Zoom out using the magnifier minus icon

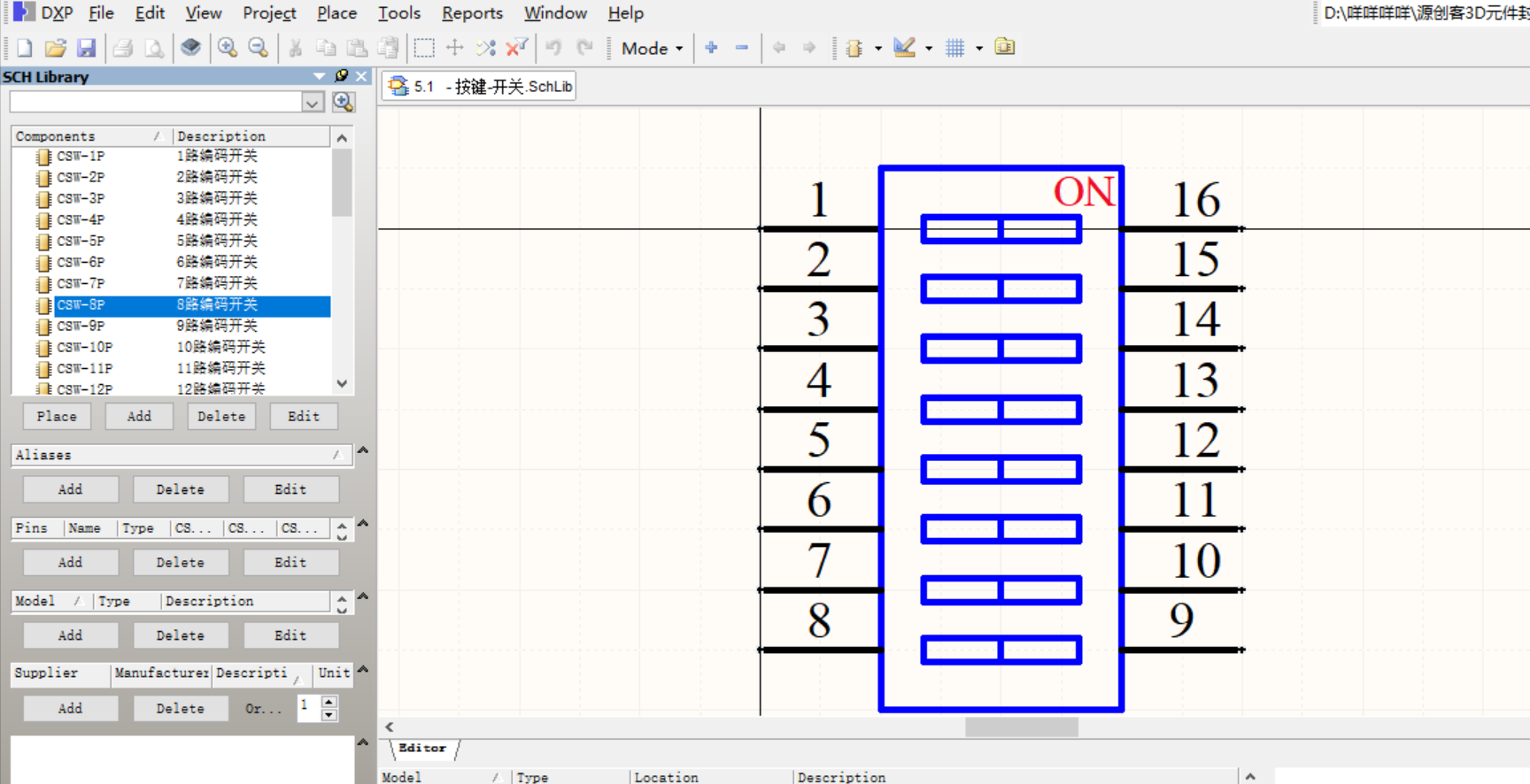[x=259, y=48]
